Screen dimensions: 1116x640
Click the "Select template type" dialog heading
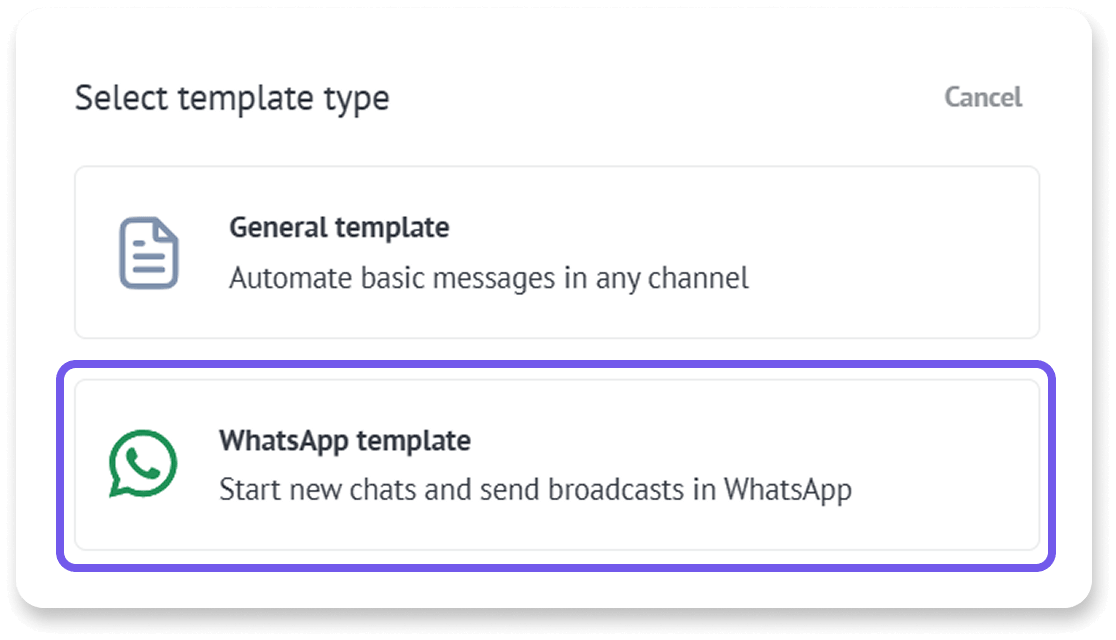coord(232,98)
